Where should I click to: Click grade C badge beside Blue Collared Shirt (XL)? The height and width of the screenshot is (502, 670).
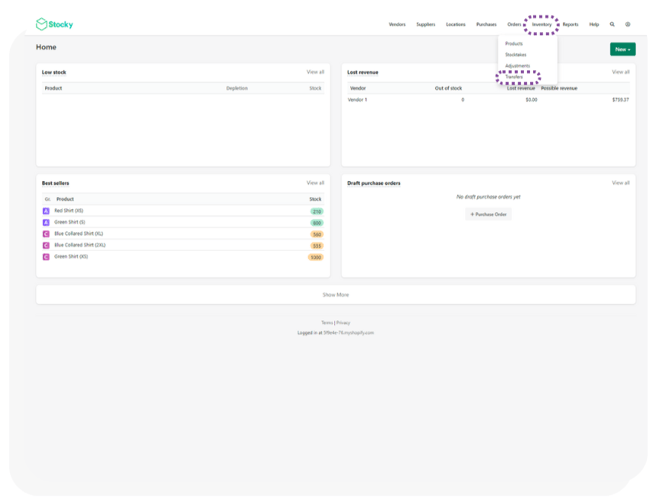click(x=46, y=234)
